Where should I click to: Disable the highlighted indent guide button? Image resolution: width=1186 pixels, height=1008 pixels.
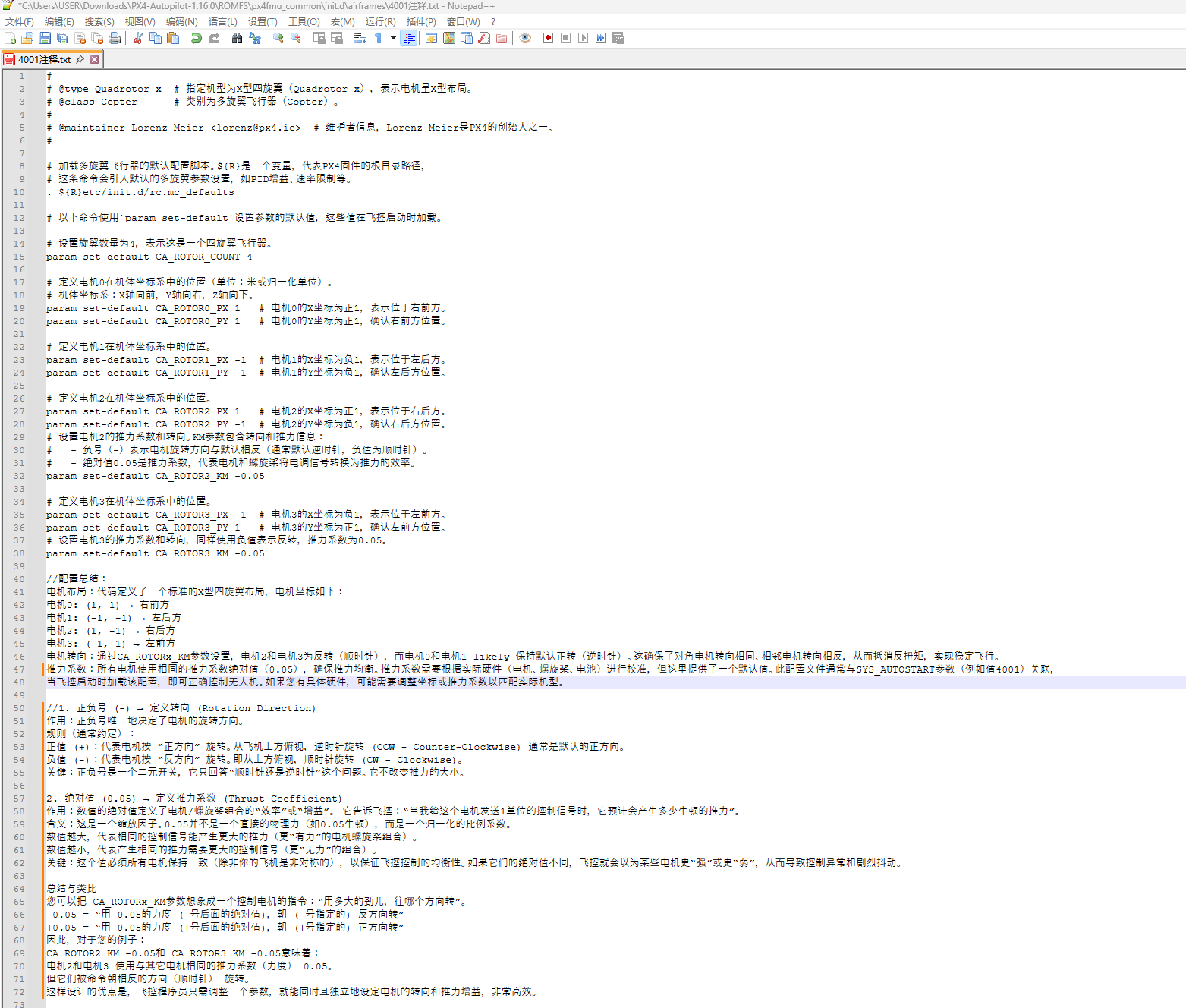(409, 38)
